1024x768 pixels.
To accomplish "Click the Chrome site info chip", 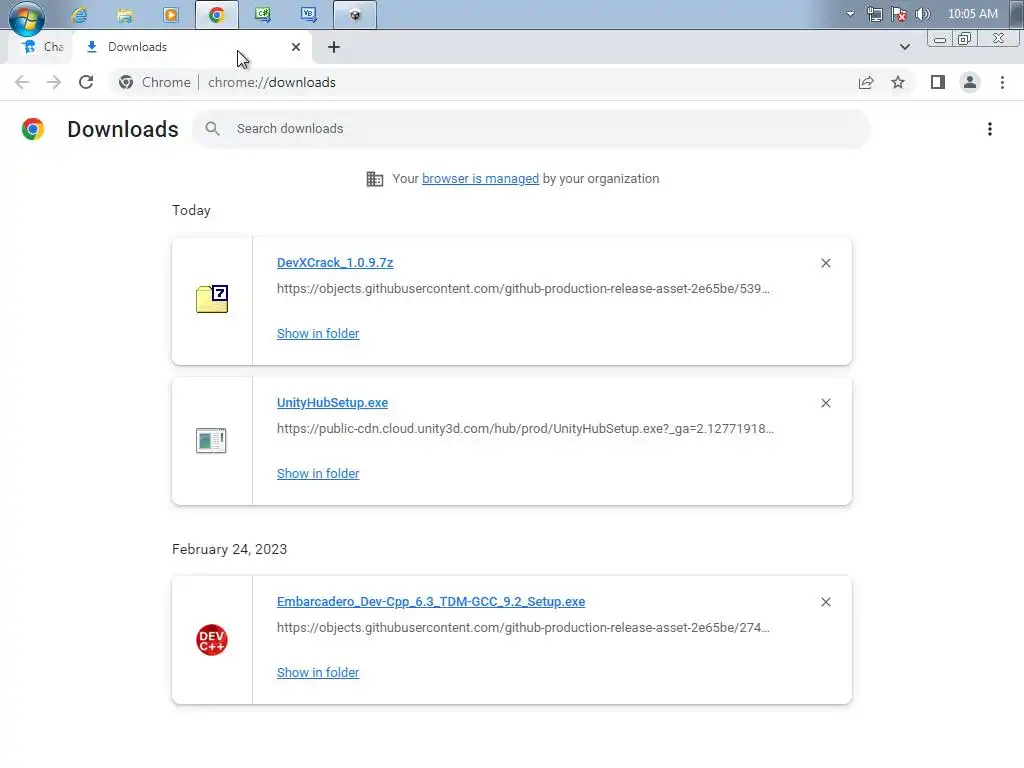I will click(155, 82).
